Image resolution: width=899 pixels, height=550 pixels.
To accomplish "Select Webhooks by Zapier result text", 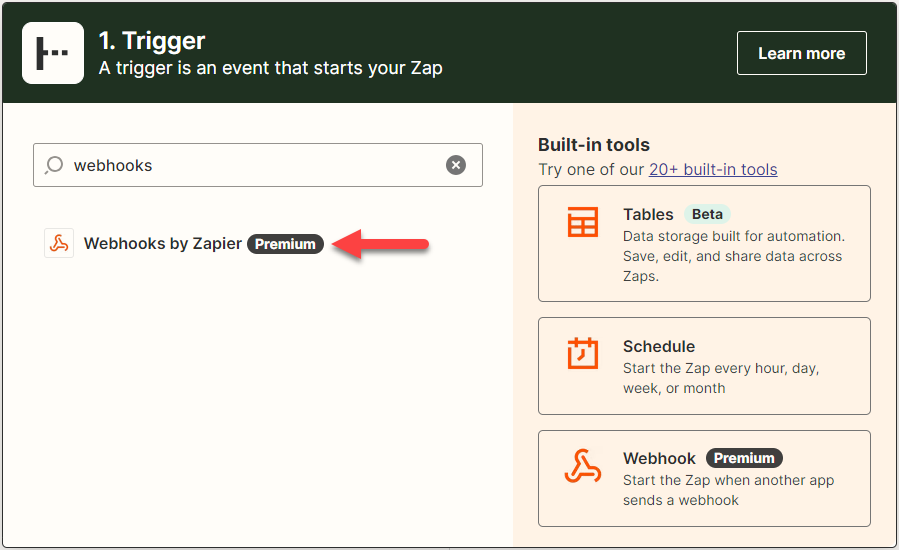I will [163, 243].
